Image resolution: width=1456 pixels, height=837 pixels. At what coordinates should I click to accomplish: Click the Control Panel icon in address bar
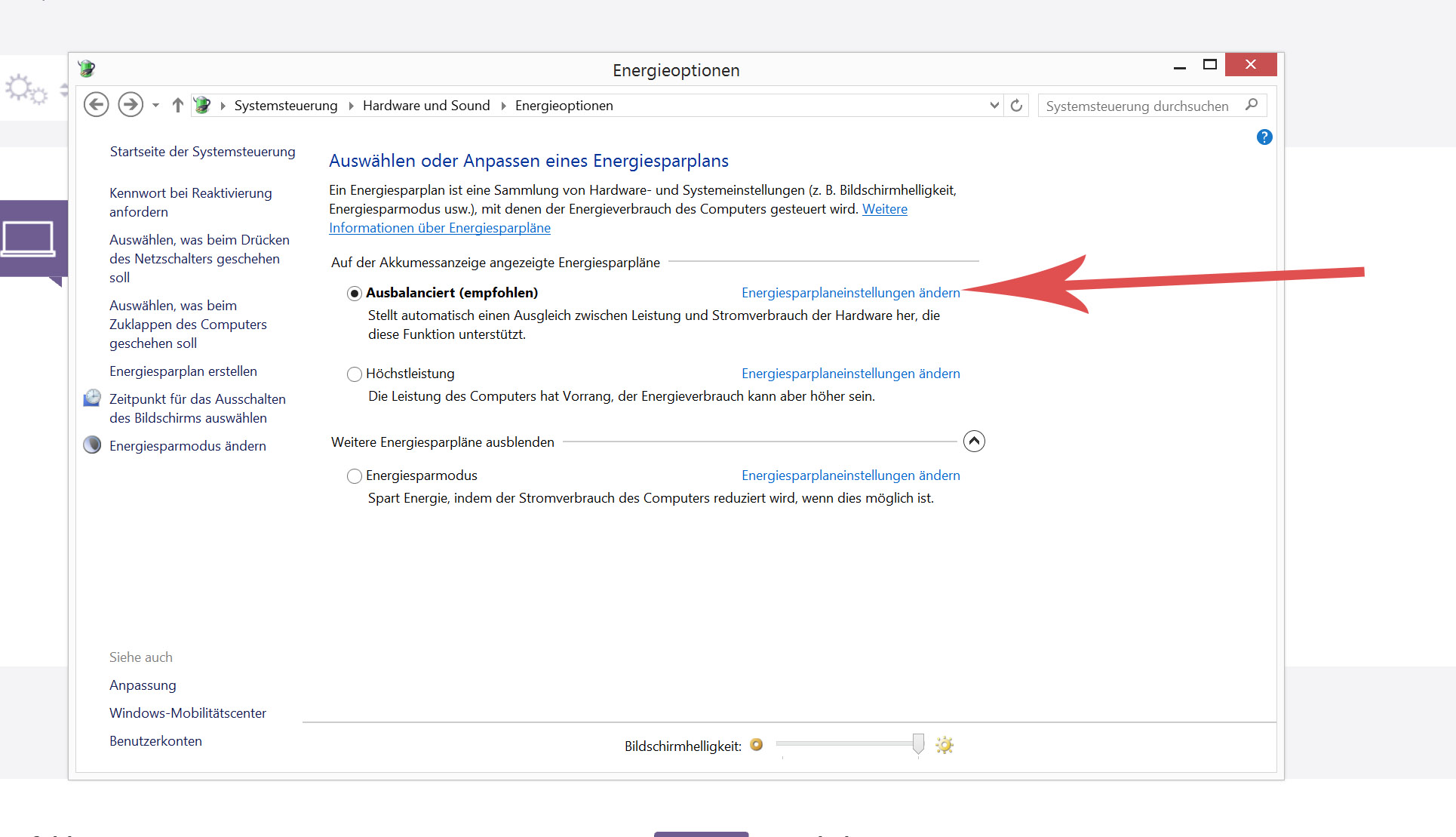(x=202, y=105)
